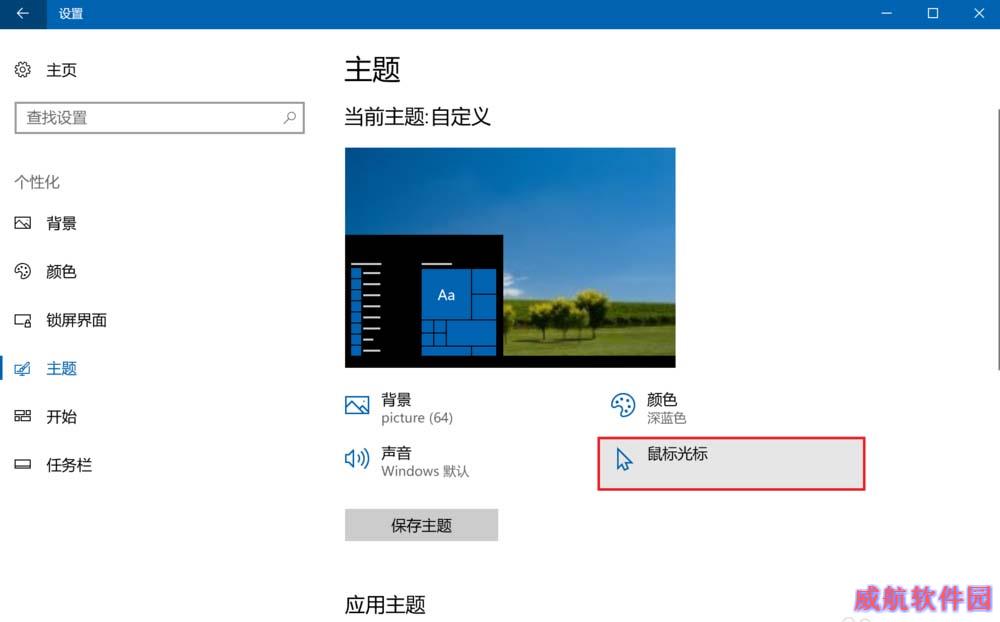1000x622 pixels.
Task: Click the sound speaker icon
Action: tap(357, 458)
